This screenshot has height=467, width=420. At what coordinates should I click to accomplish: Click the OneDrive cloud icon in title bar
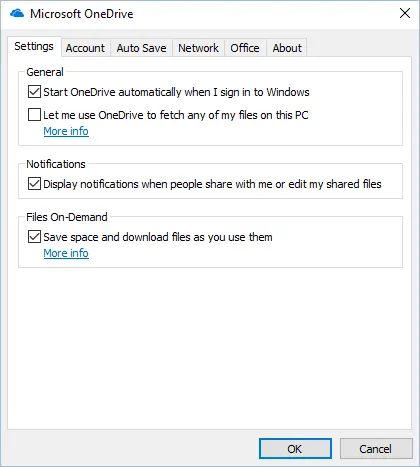pyautogui.click(x=17, y=13)
